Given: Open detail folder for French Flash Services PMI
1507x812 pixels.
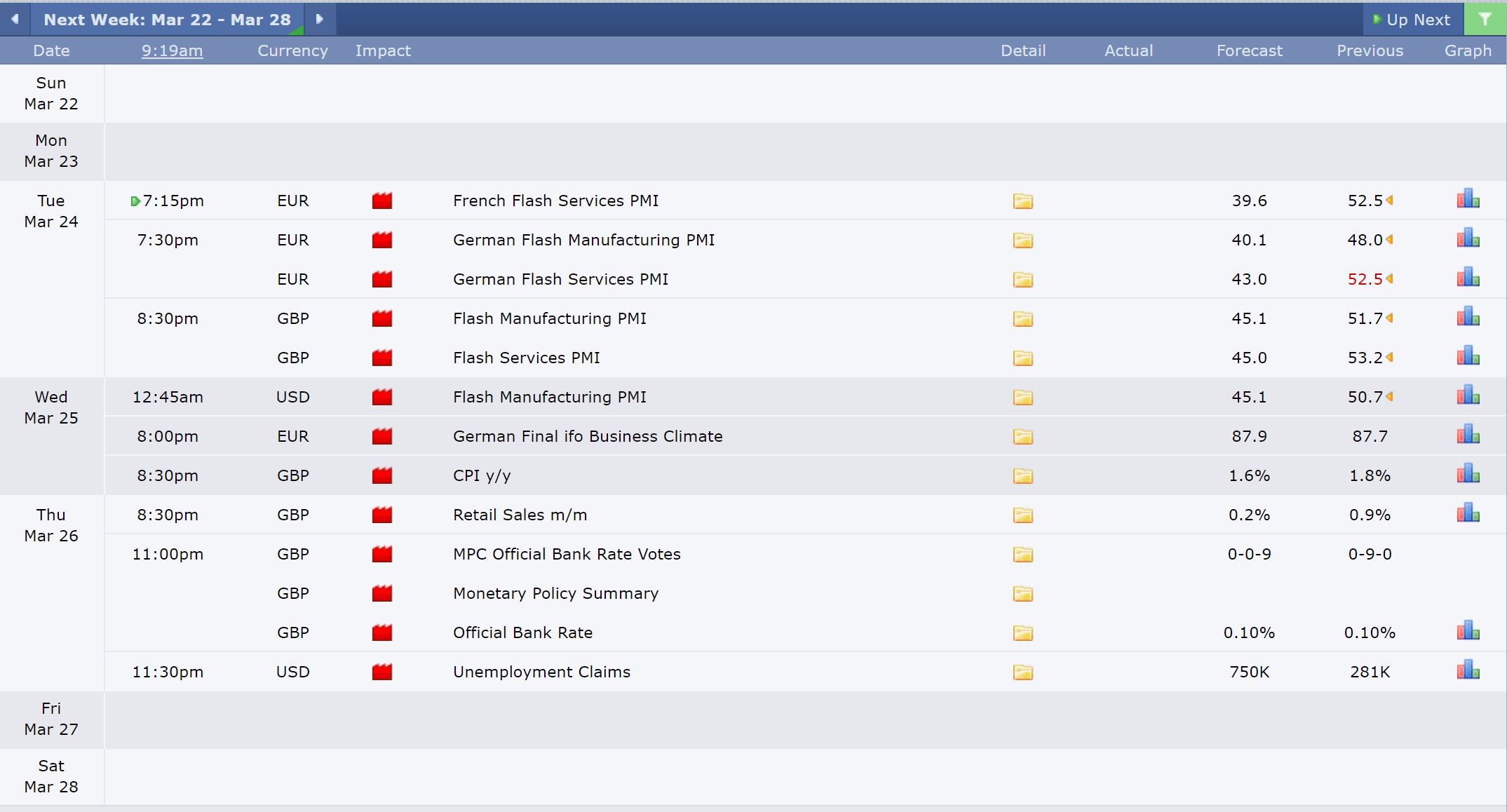Looking at the screenshot, I should [1022, 201].
